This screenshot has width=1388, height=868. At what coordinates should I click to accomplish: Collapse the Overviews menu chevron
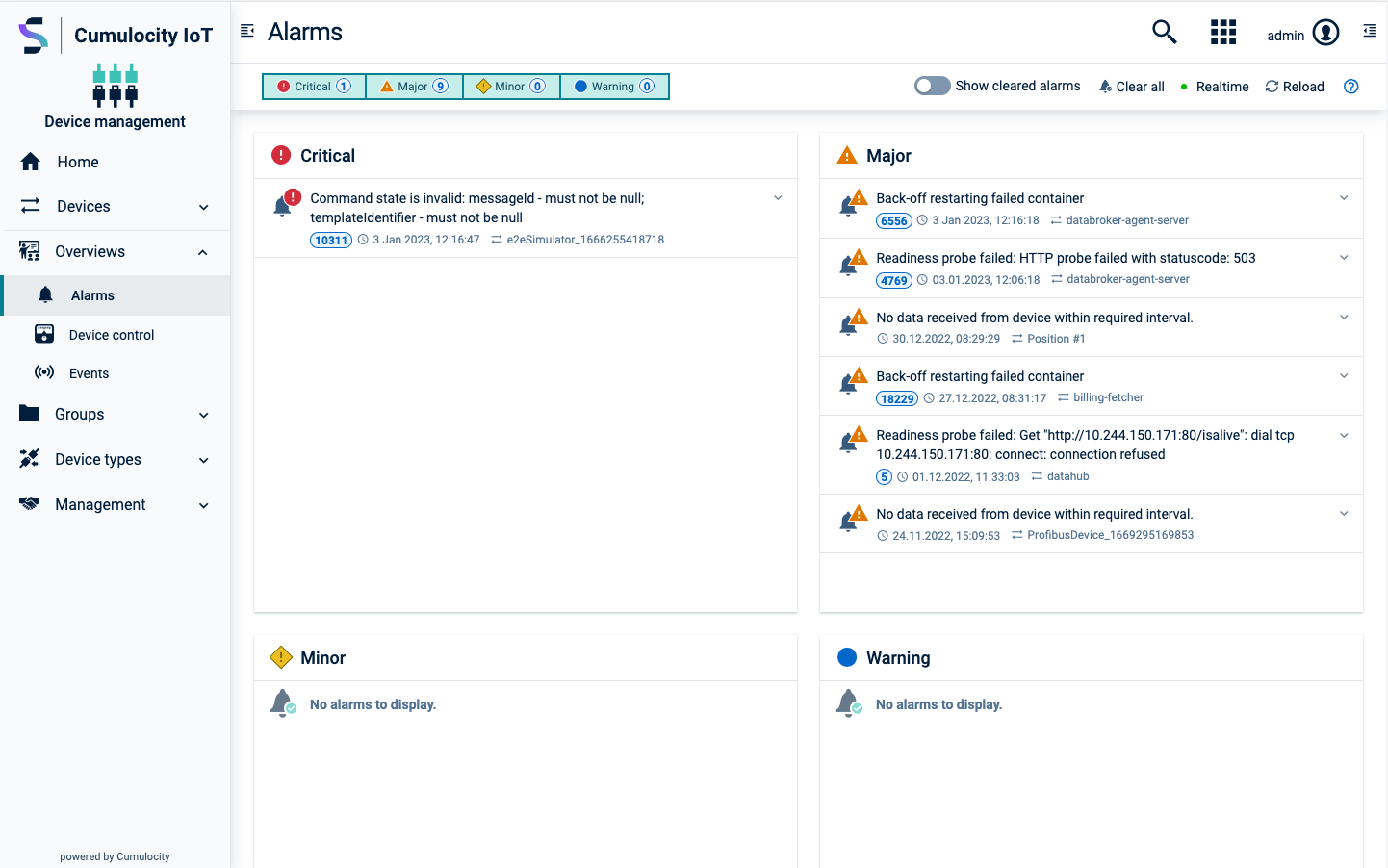[203, 252]
